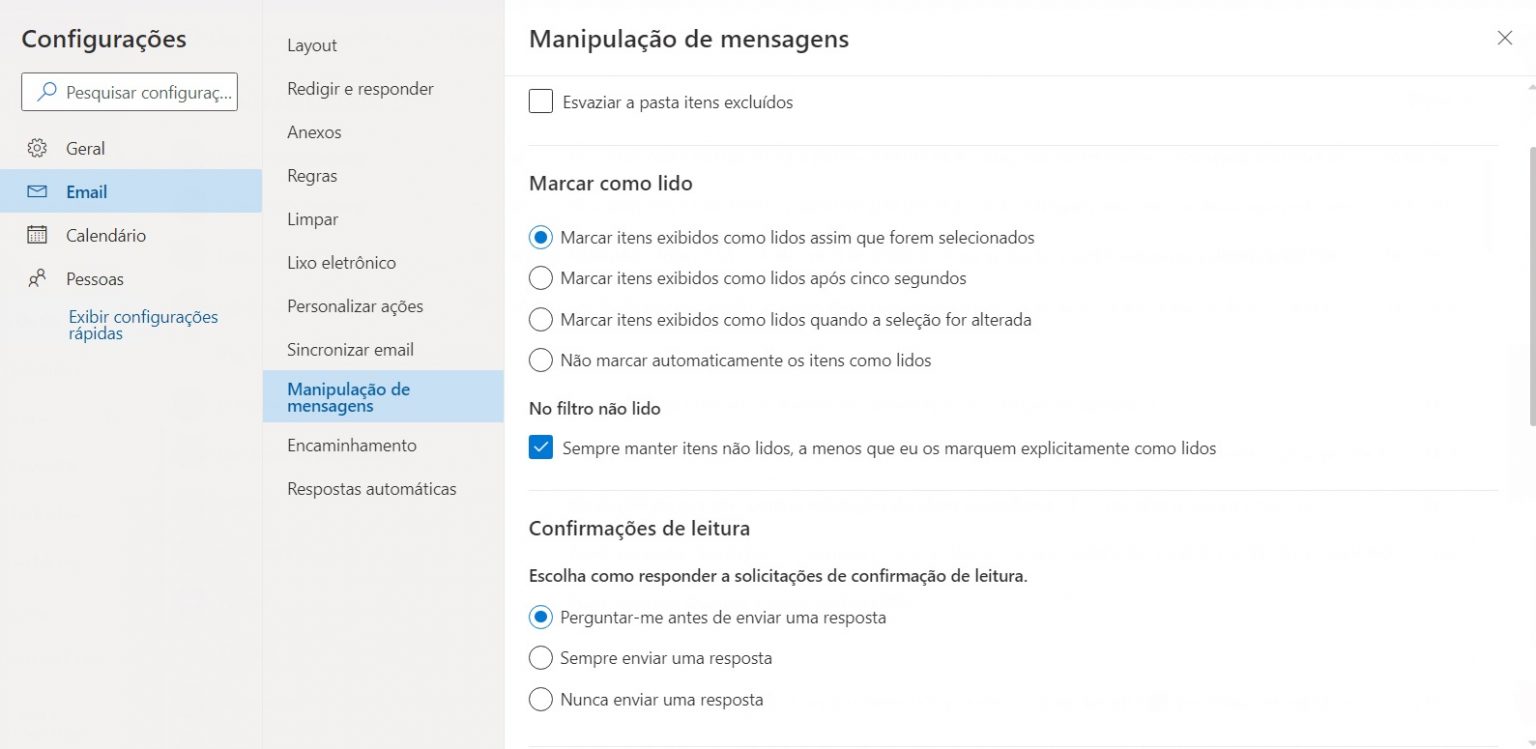Open Lixo eletrônico settings
The image size is (1536, 749).
pyautogui.click(x=383, y=263)
